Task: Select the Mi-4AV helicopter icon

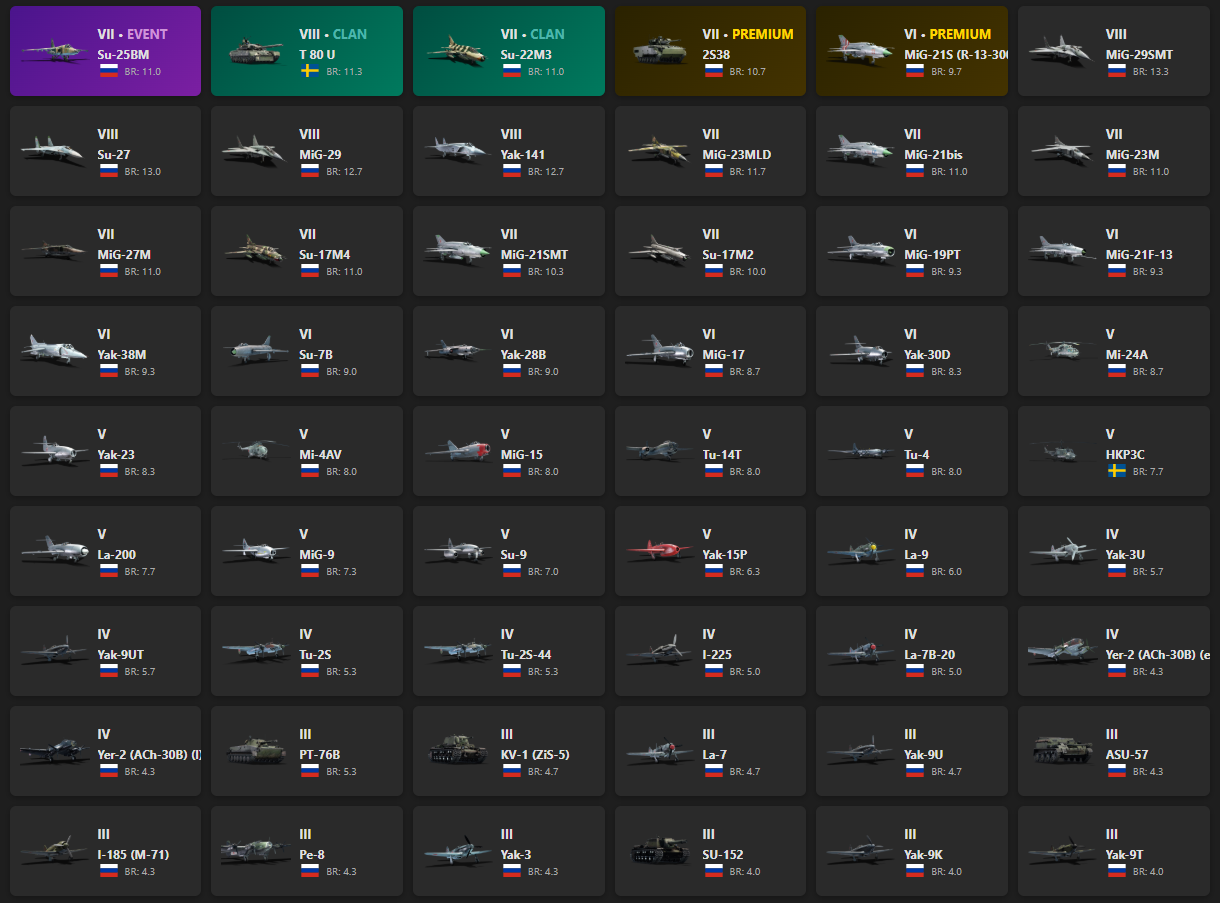Action: click(x=254, y=451)
